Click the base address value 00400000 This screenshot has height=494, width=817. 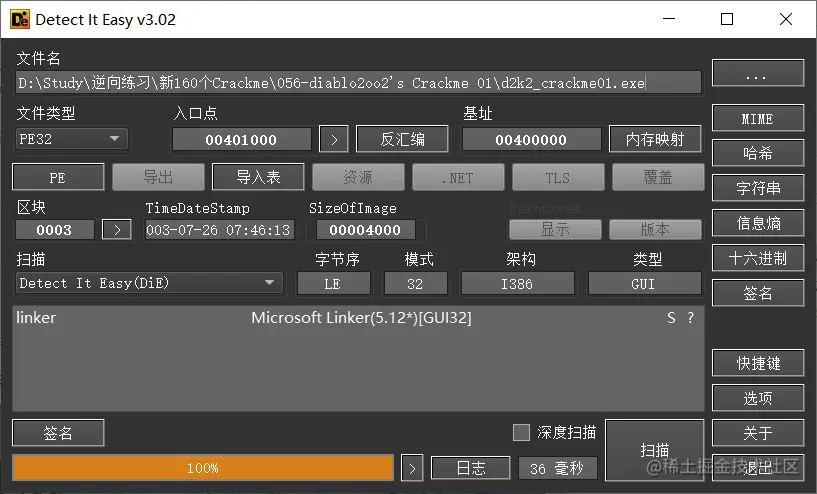coord(531,140)
